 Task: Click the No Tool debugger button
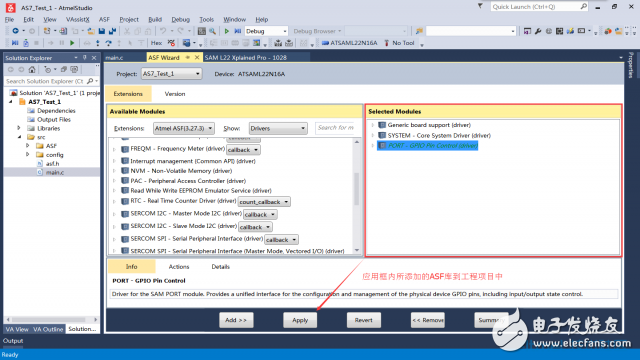[399, 43]
